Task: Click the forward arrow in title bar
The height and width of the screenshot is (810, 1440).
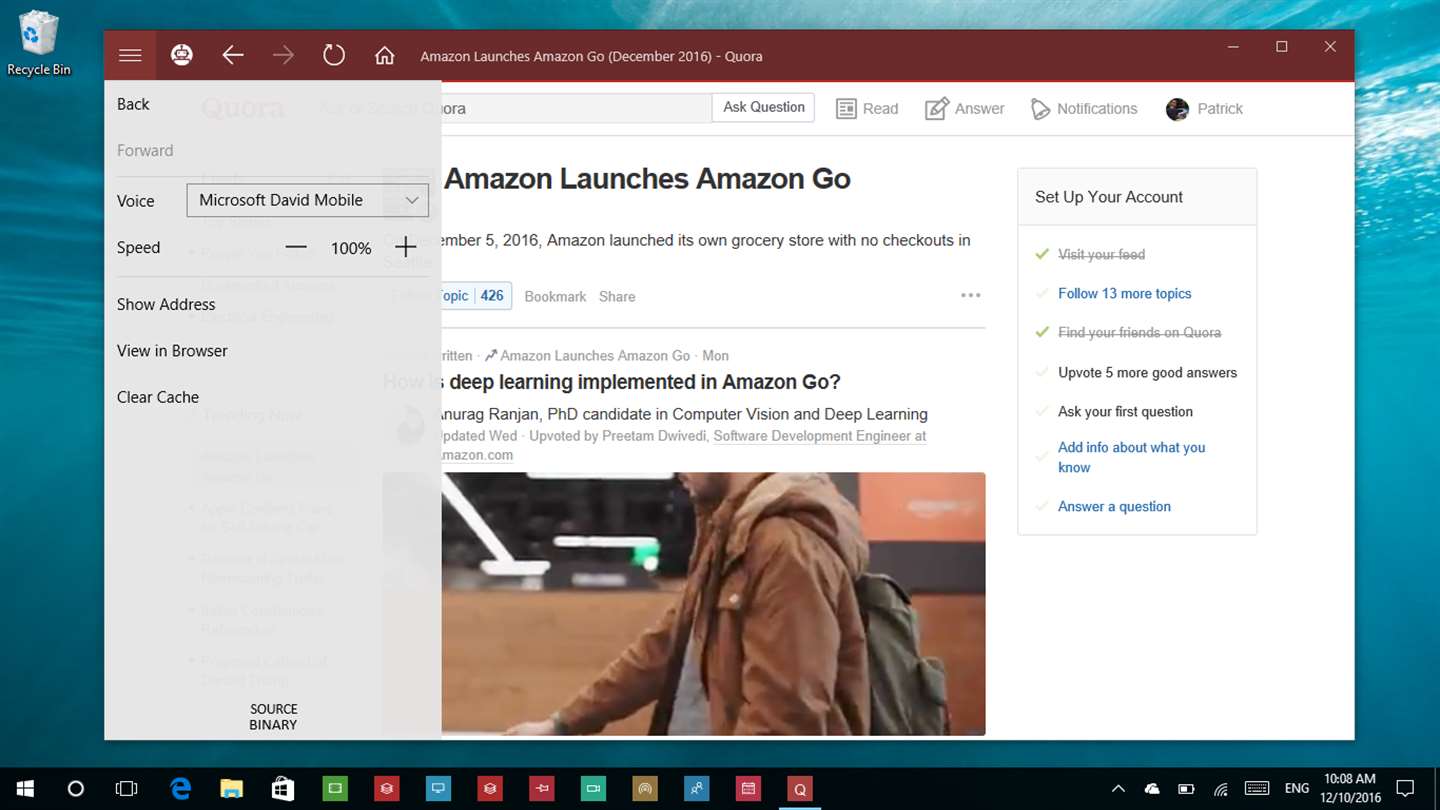Action: 283,56
